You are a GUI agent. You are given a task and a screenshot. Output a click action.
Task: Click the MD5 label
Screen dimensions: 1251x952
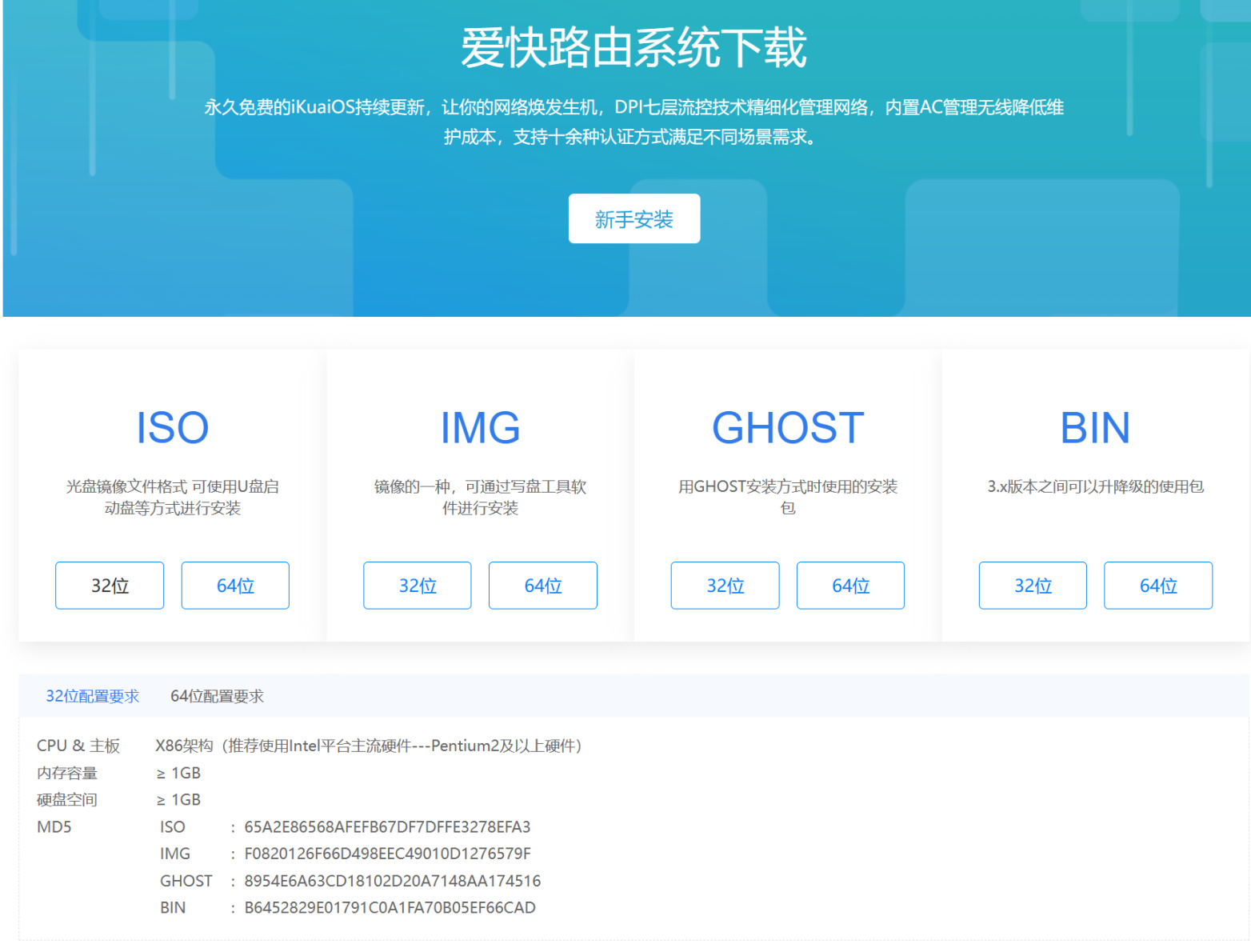pos(54,826)
